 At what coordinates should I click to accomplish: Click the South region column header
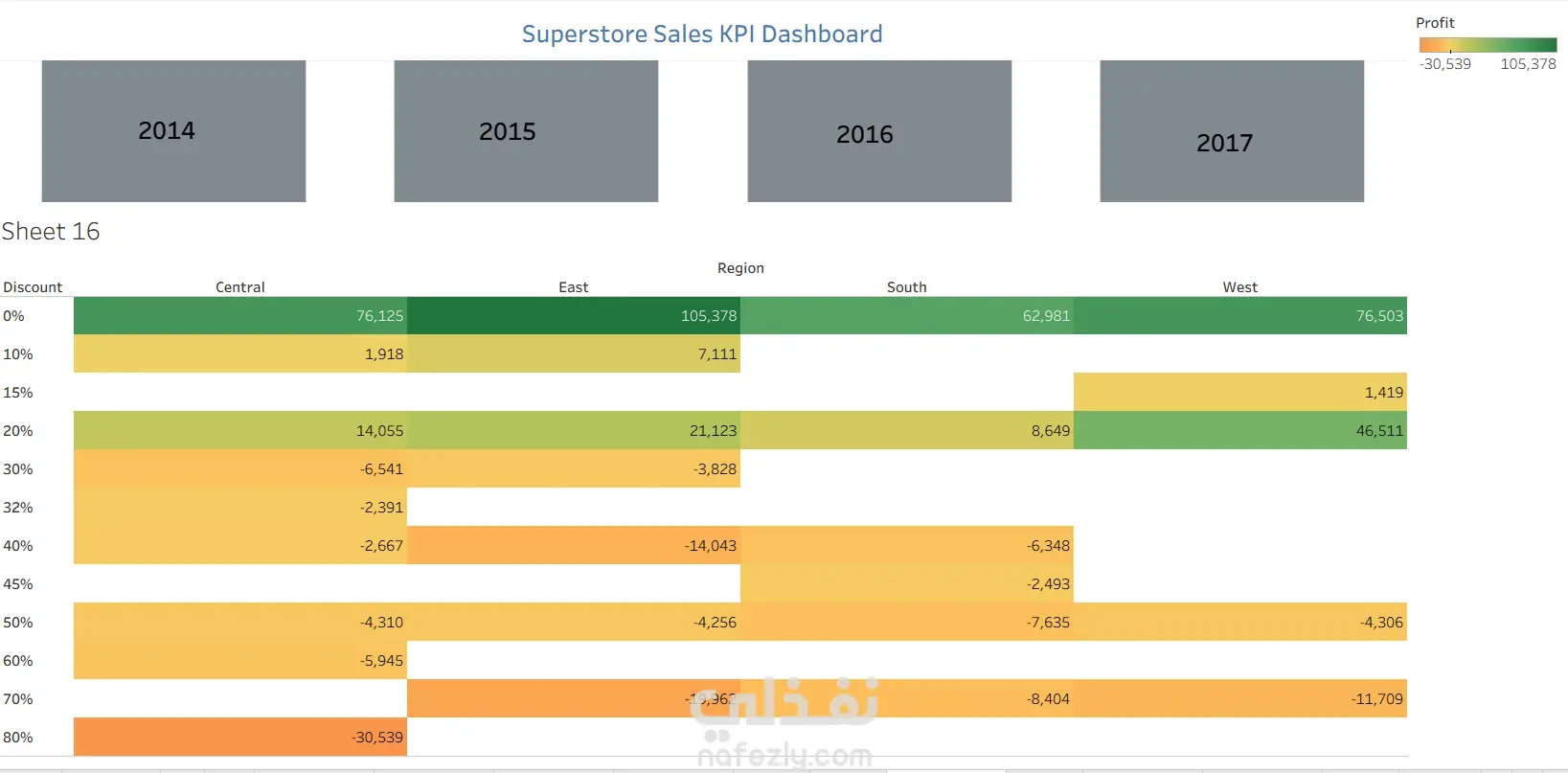click(x=906, y=287)
